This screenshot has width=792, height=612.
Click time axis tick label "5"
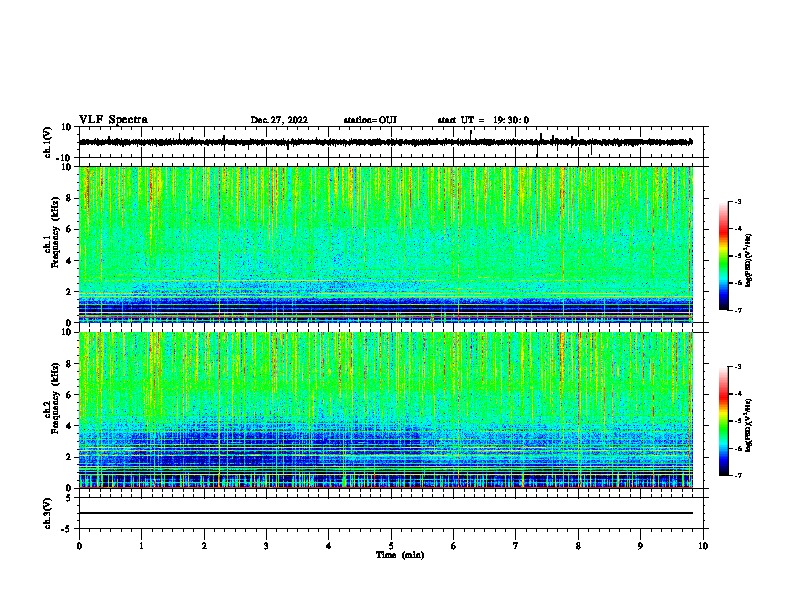tap(391, 546)
